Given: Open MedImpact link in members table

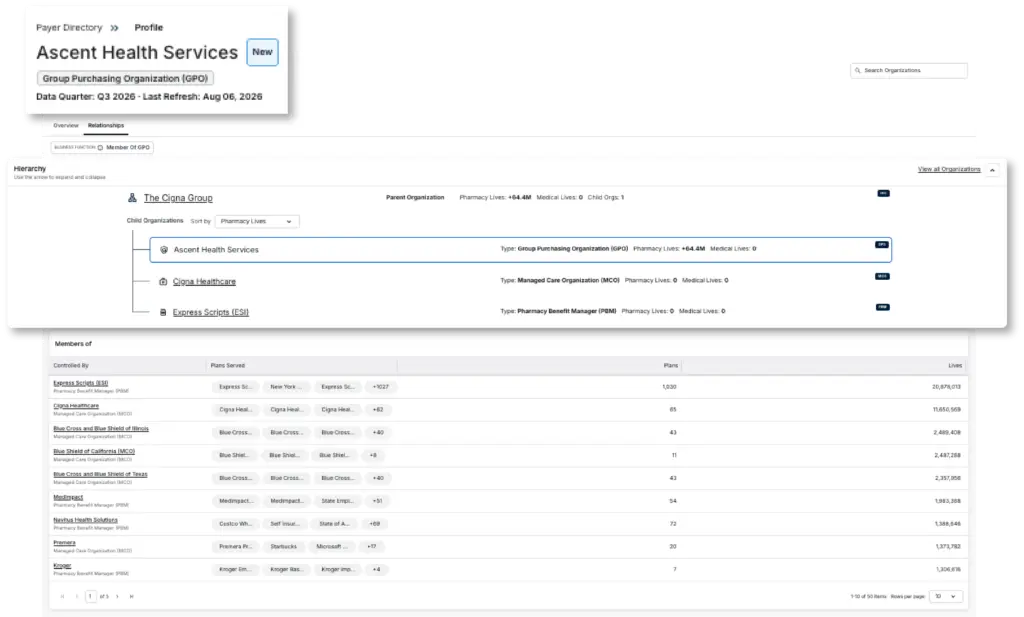Looking at the screenshot, I should [x=68, y=497].
